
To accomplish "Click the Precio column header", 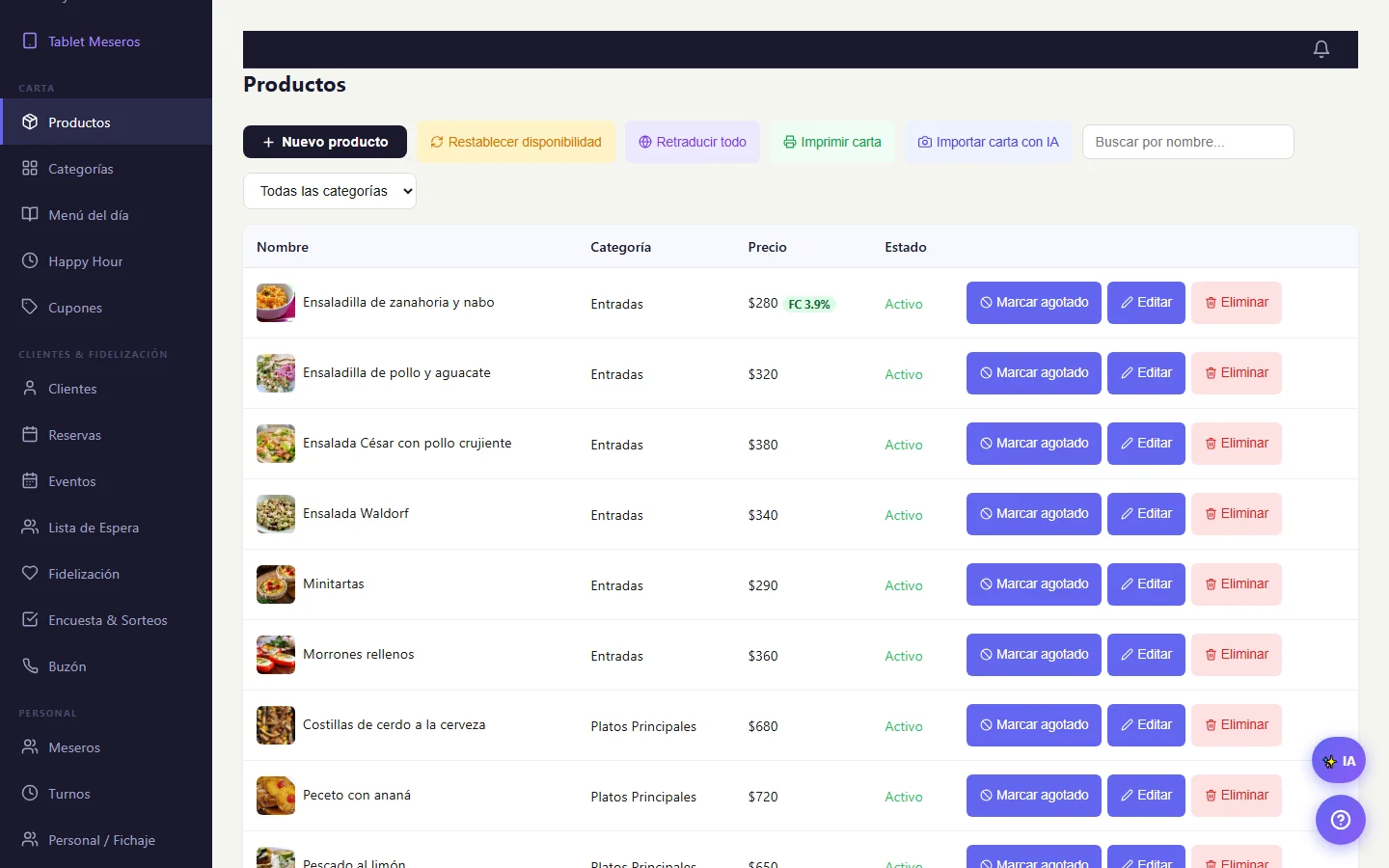I will pos(768,247).
